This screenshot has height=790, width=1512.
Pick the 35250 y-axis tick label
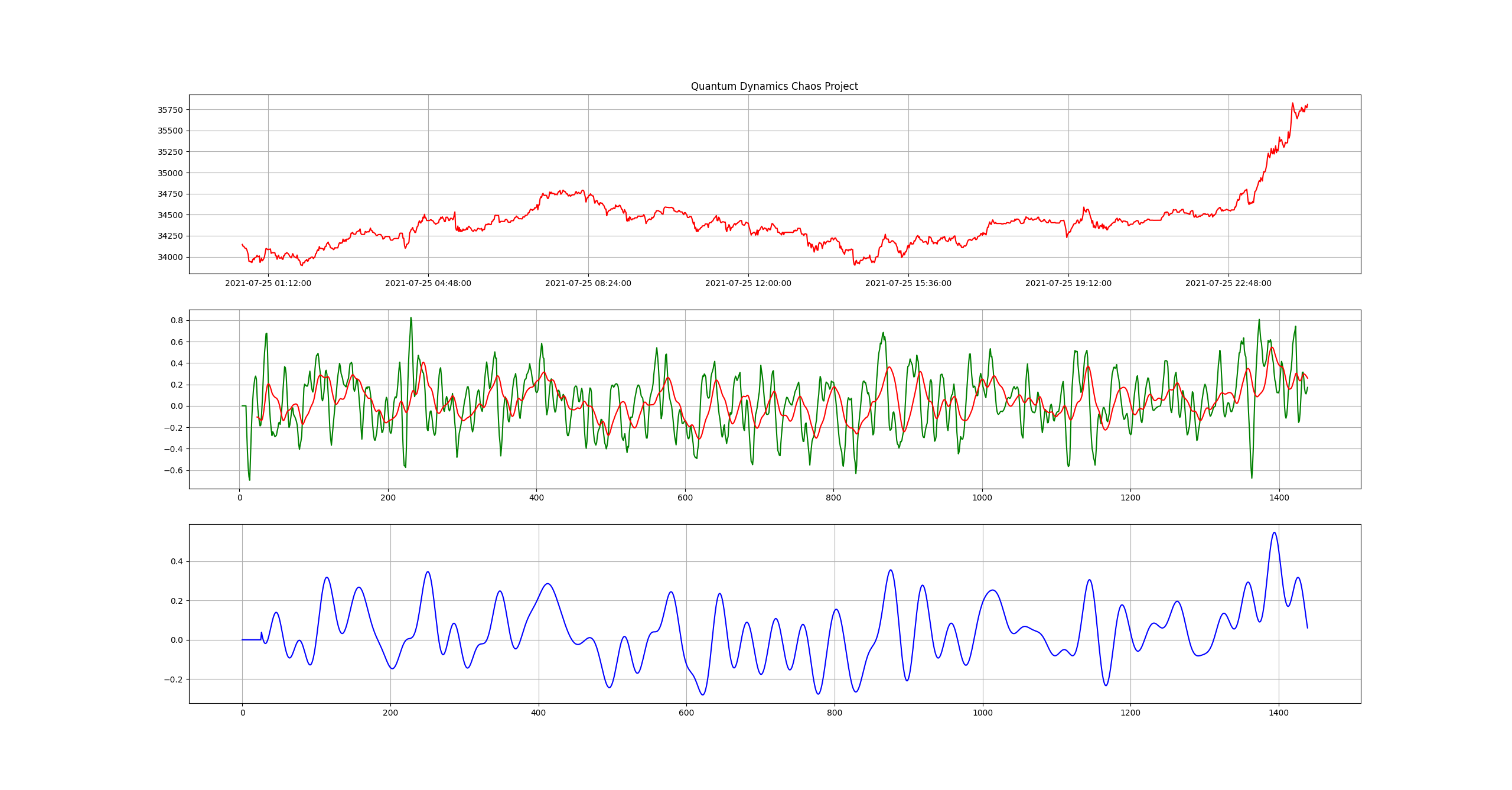click(x=170, y=152)
